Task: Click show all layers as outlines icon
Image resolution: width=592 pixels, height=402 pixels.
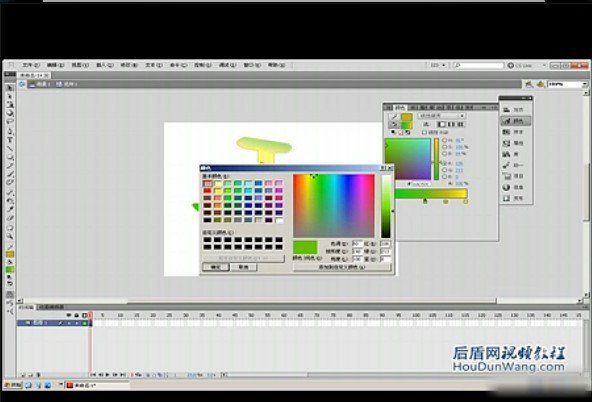Action: tap(85, 315)
